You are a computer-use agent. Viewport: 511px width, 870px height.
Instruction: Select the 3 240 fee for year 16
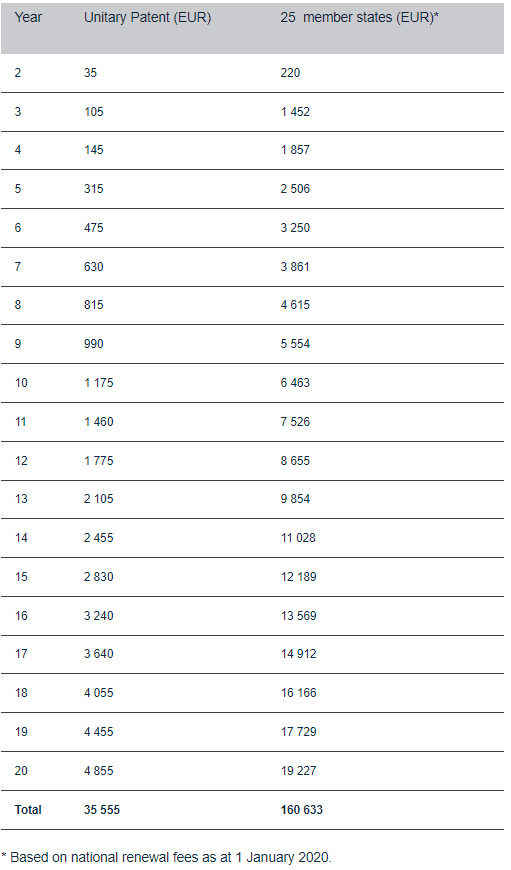point(99,615)
